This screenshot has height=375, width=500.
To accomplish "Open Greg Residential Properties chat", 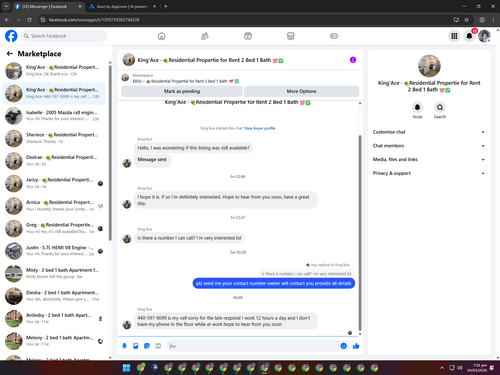I will [54, 228].
